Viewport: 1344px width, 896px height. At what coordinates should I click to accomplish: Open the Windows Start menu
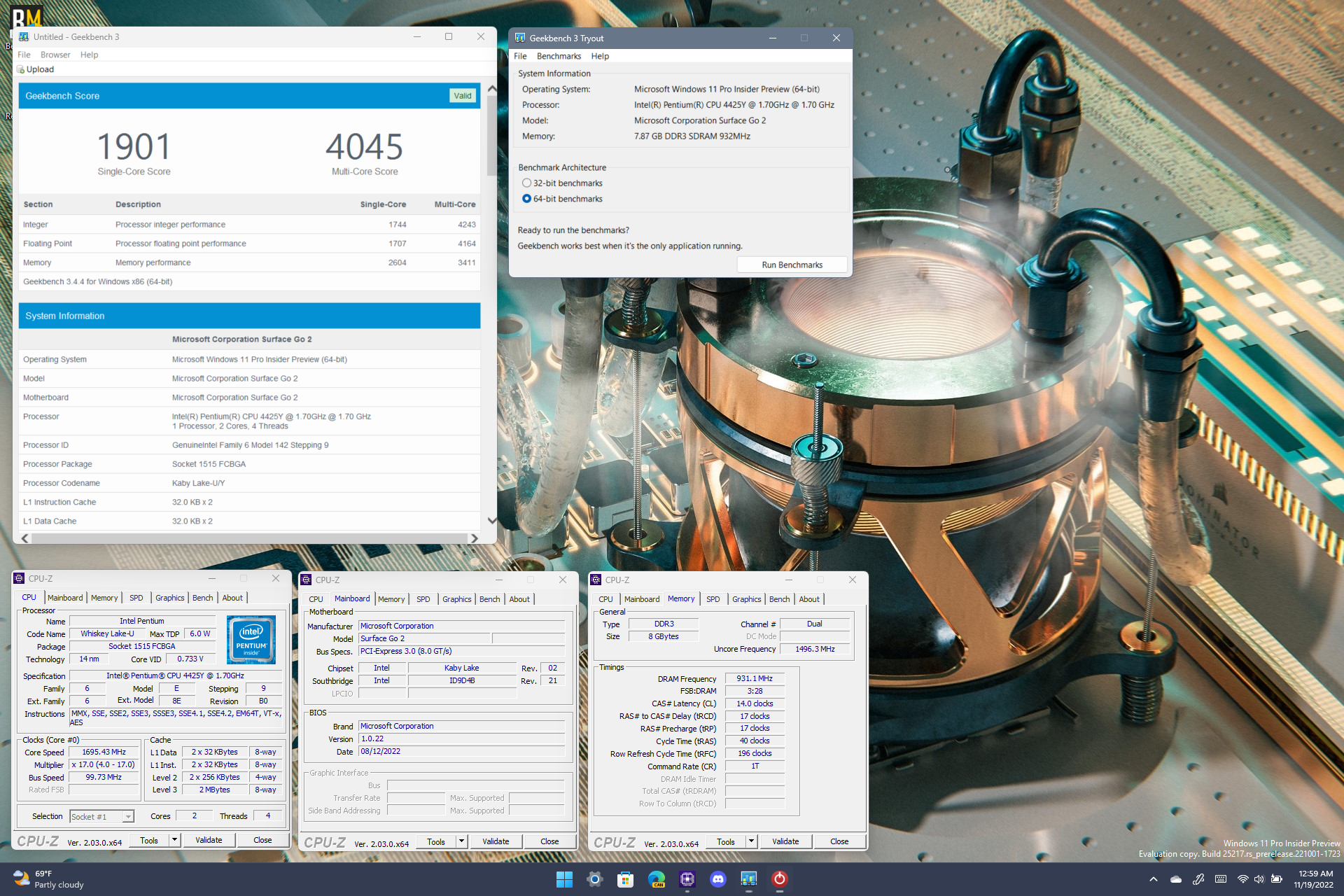[564, 879]
